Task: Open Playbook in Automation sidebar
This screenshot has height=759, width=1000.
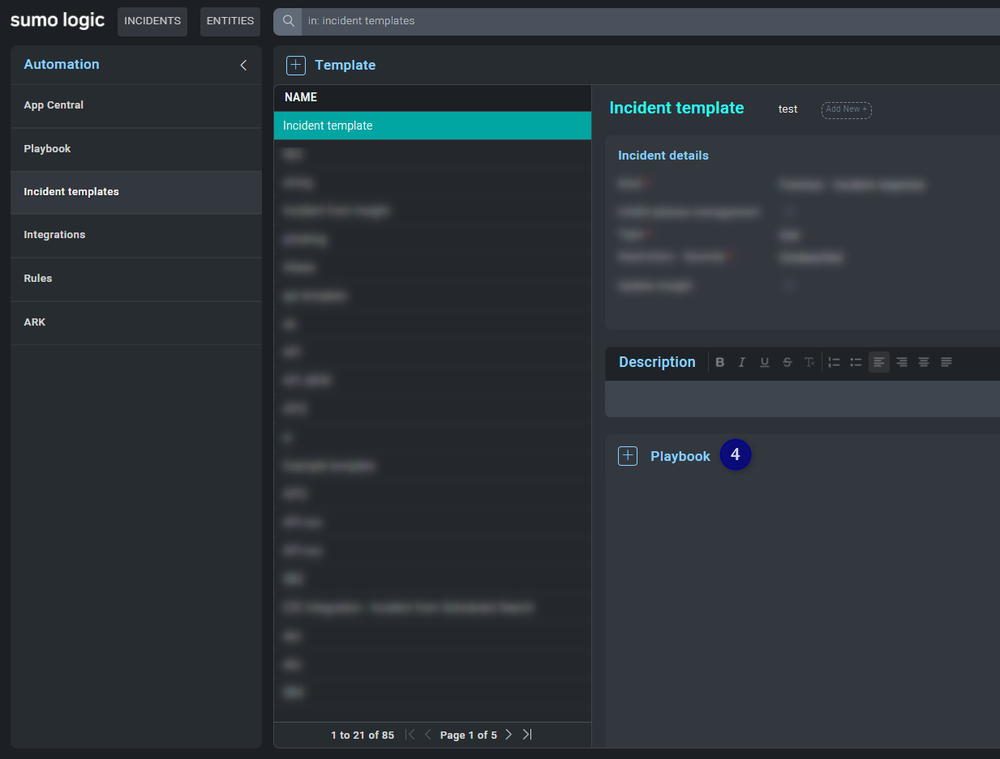Action: (x=47, y=149)
